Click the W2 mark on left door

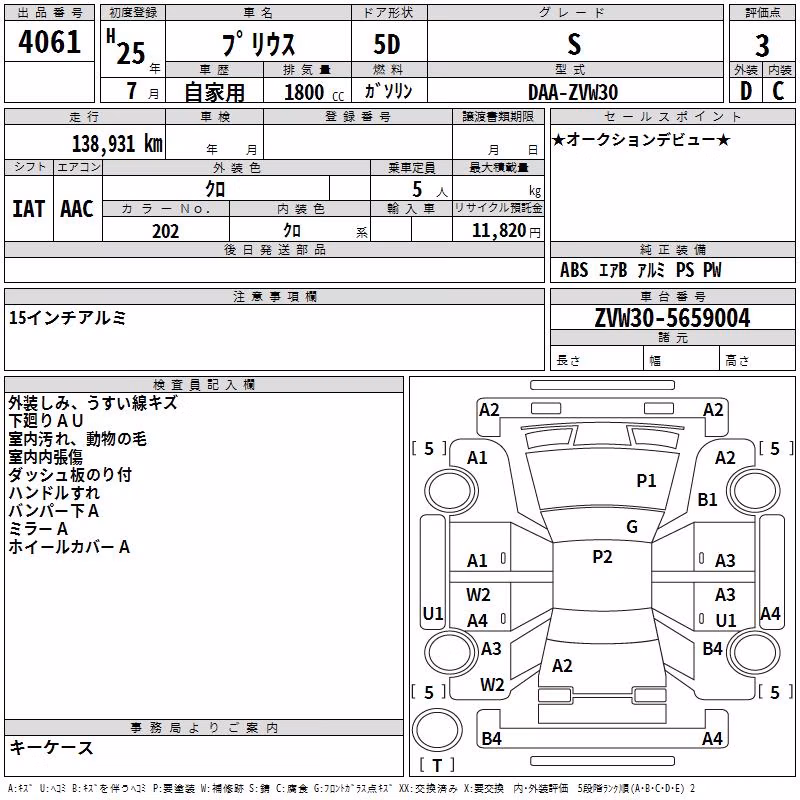pos(478,594)
